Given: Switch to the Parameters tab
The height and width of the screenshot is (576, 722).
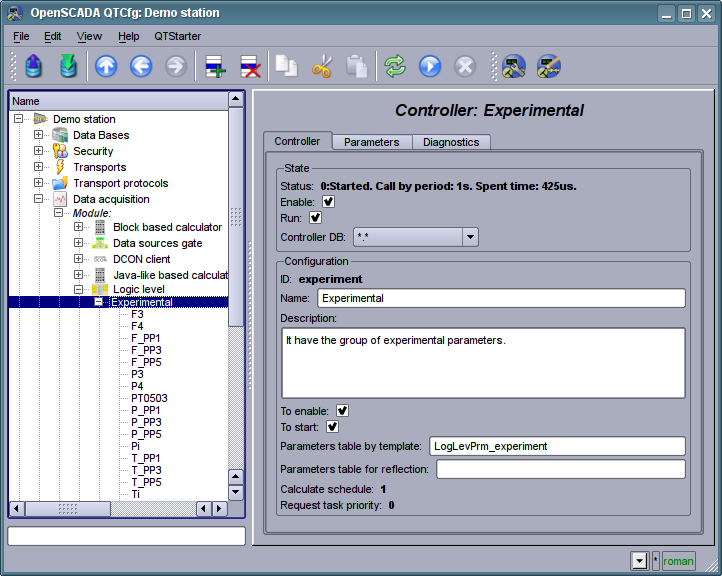Looking at the screenshot, I should (x=372, y=142).
